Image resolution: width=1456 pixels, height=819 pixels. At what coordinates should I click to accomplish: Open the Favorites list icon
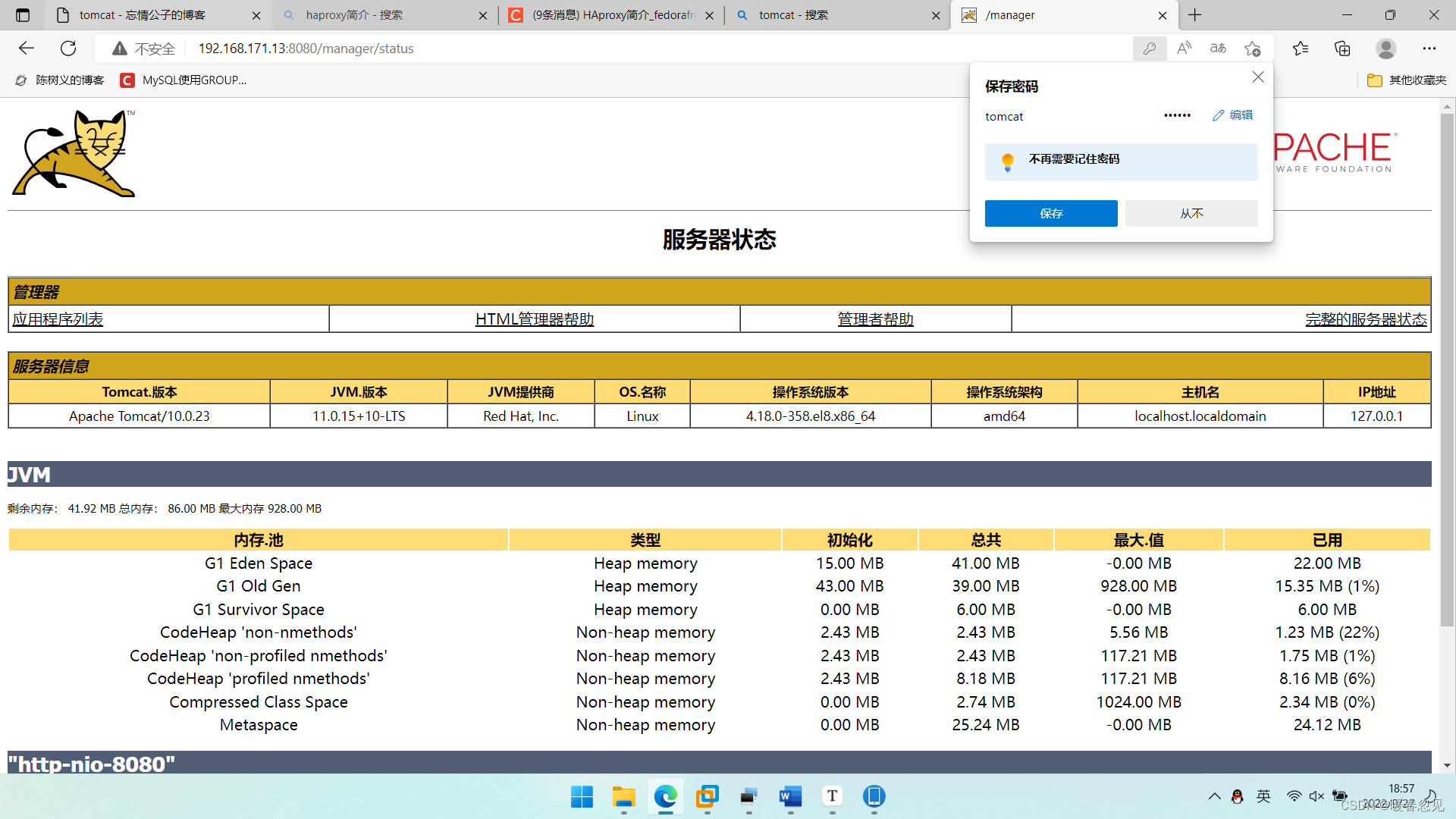[1301, 49]
